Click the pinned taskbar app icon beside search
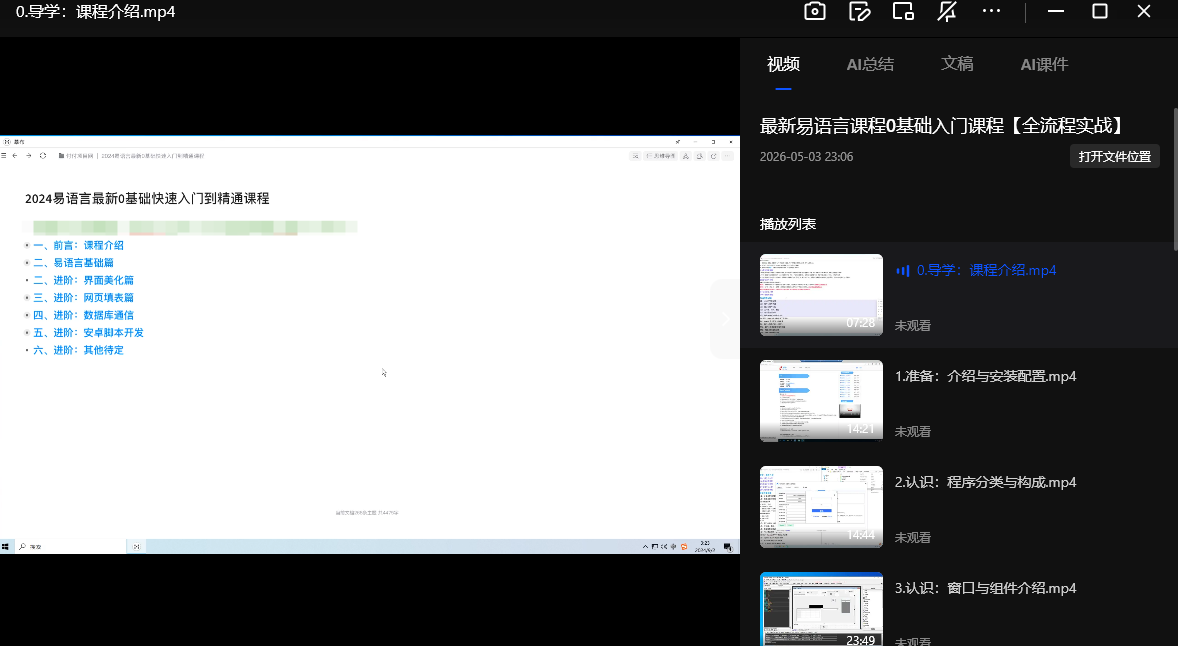The height and width of the screenshot is (646, 1178). tap(136, 547)
